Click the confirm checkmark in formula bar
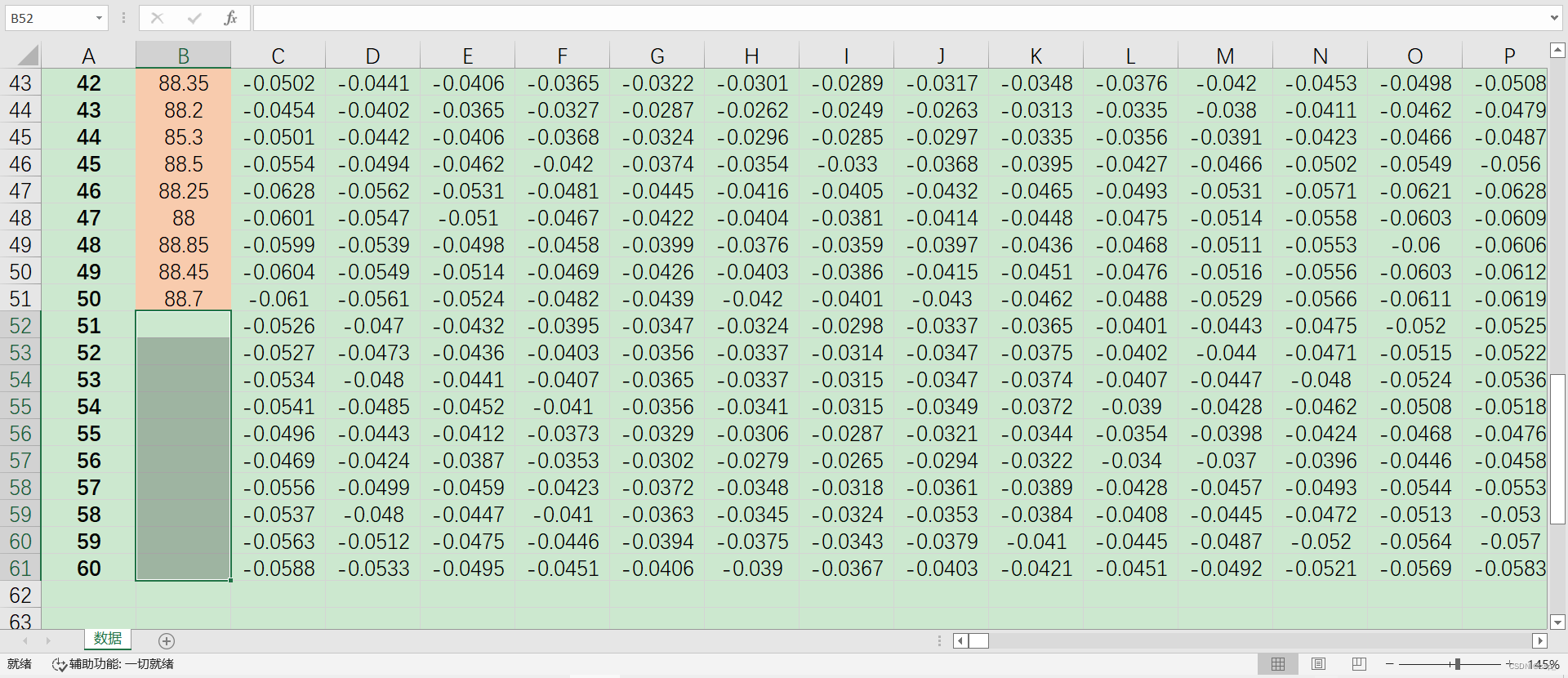Viewport: 1568px width, 678px height. [194, 18]
